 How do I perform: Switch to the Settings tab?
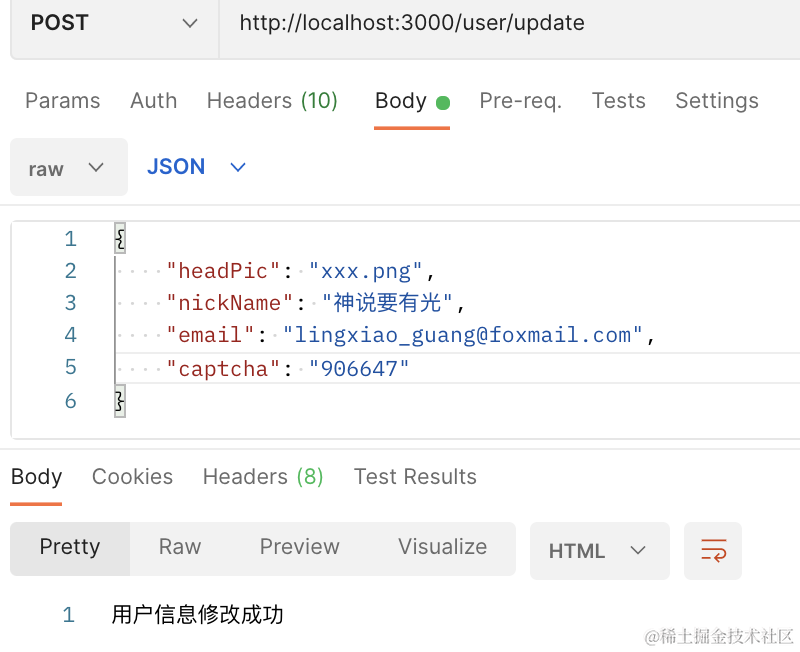click(716, 101)
